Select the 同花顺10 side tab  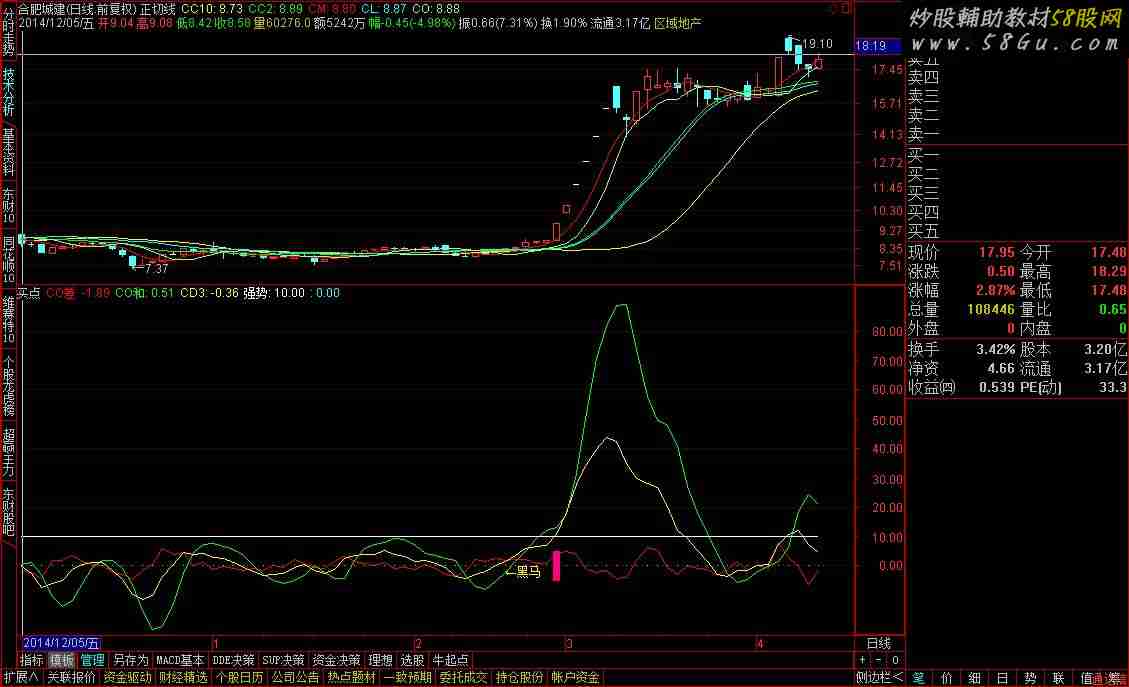[x=8, y=259]
